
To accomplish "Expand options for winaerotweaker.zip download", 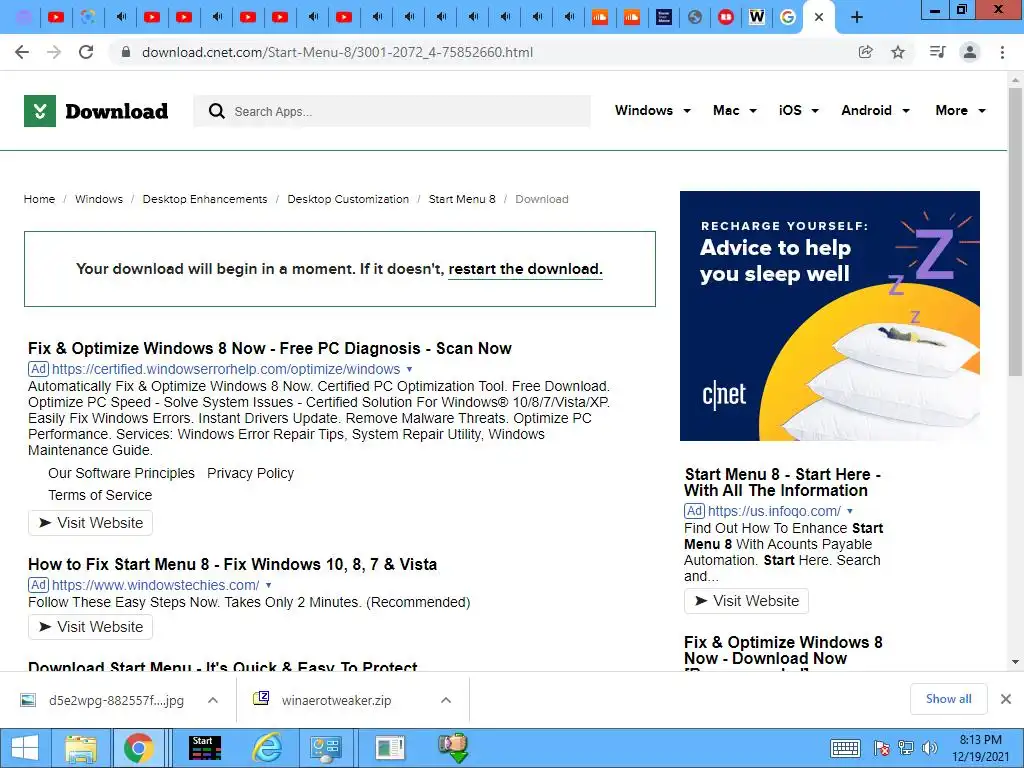I will point(446,700).
